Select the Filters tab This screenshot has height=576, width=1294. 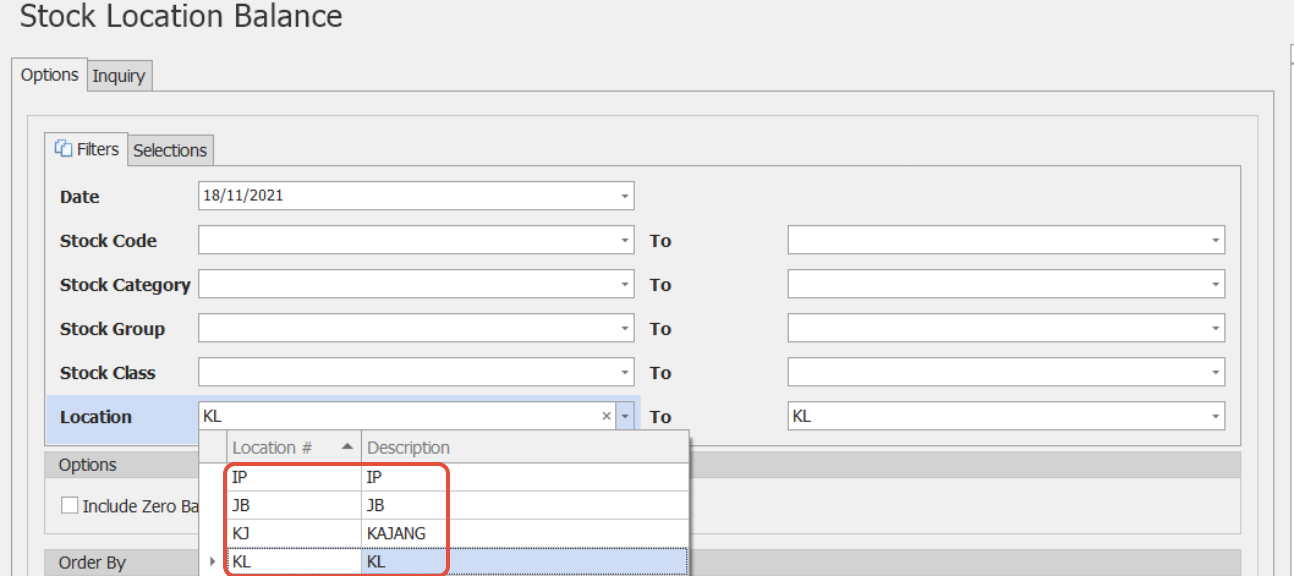click(87, 149)
